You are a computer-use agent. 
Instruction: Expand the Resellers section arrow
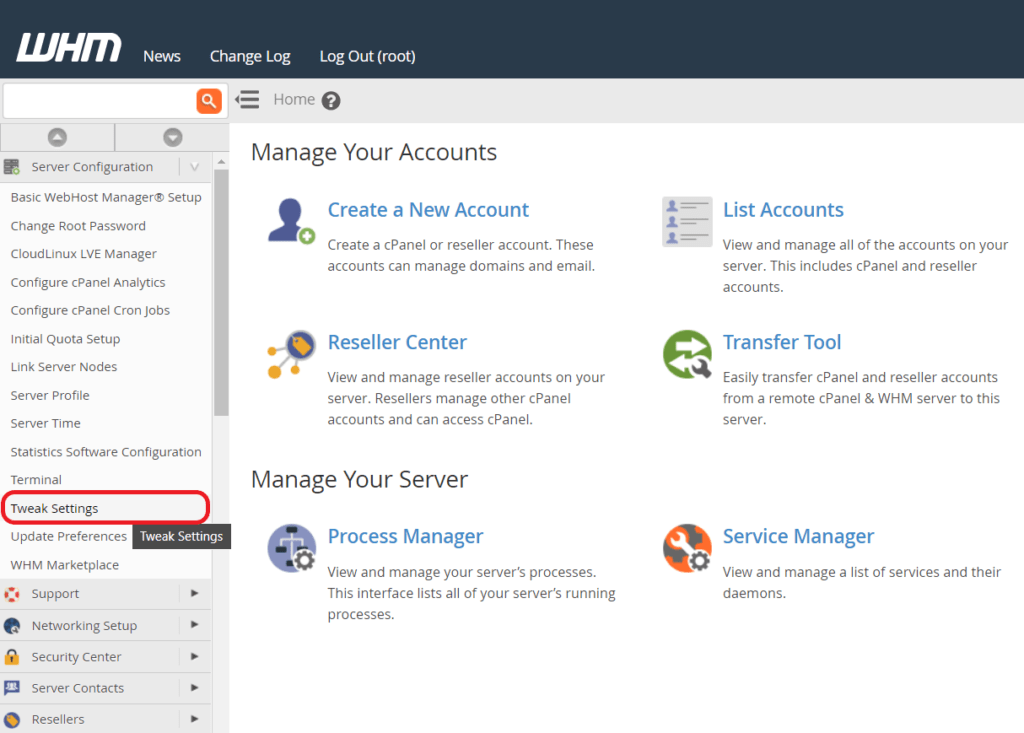pos(195,719)
